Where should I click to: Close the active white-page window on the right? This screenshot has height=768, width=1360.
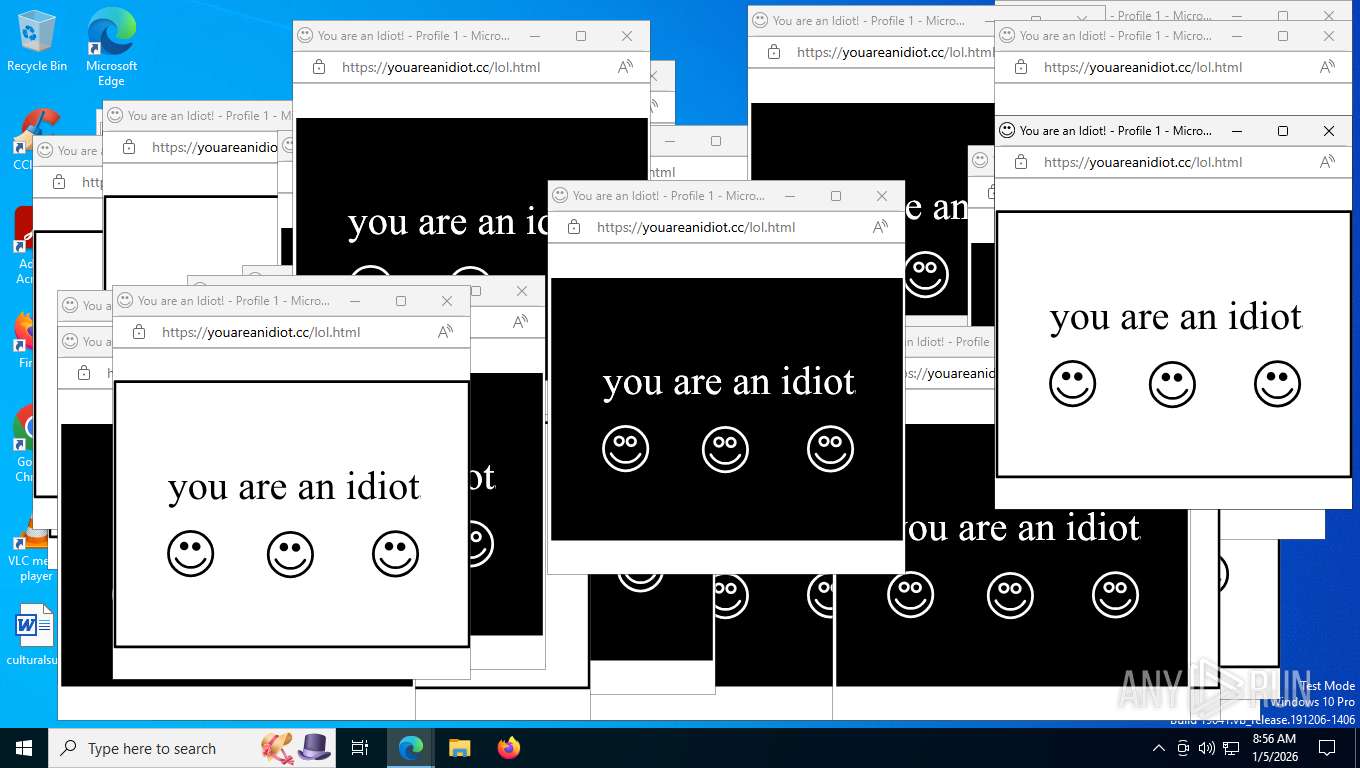[1328, 131]
